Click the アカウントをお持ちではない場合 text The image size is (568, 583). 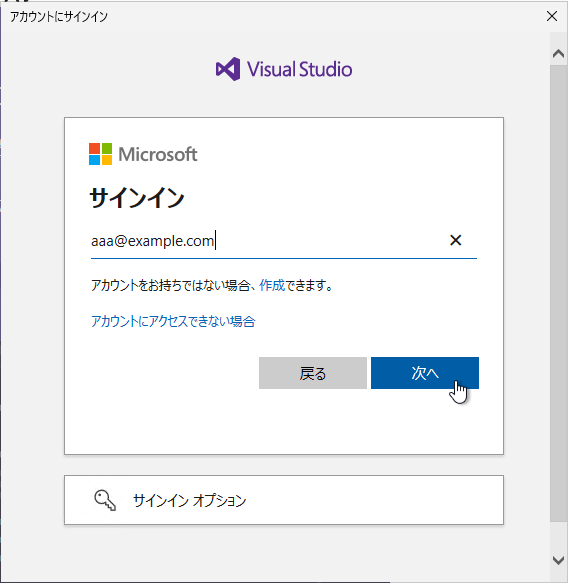[x=170, y=285]
